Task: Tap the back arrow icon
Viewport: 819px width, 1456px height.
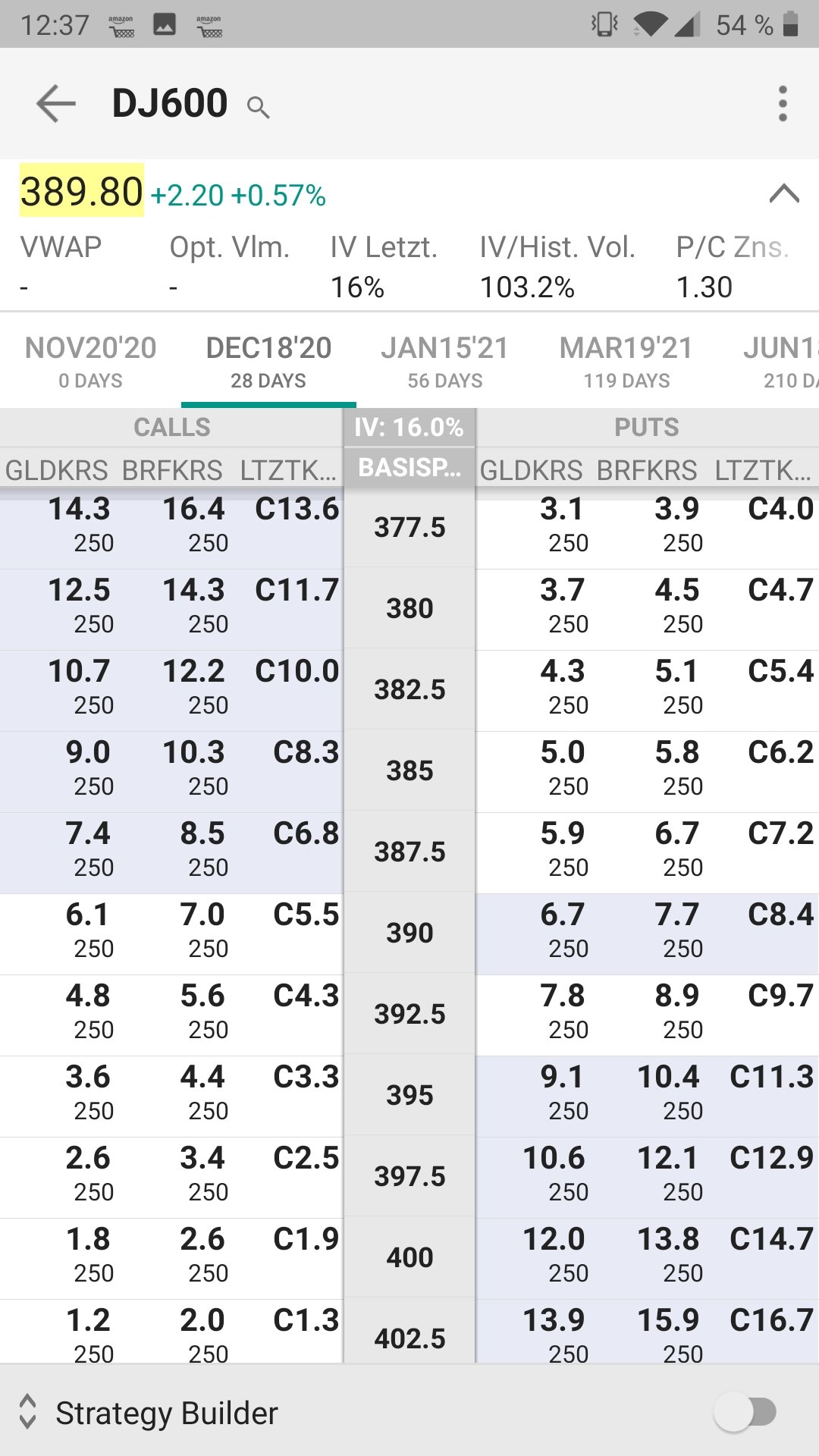Action: 56,103
